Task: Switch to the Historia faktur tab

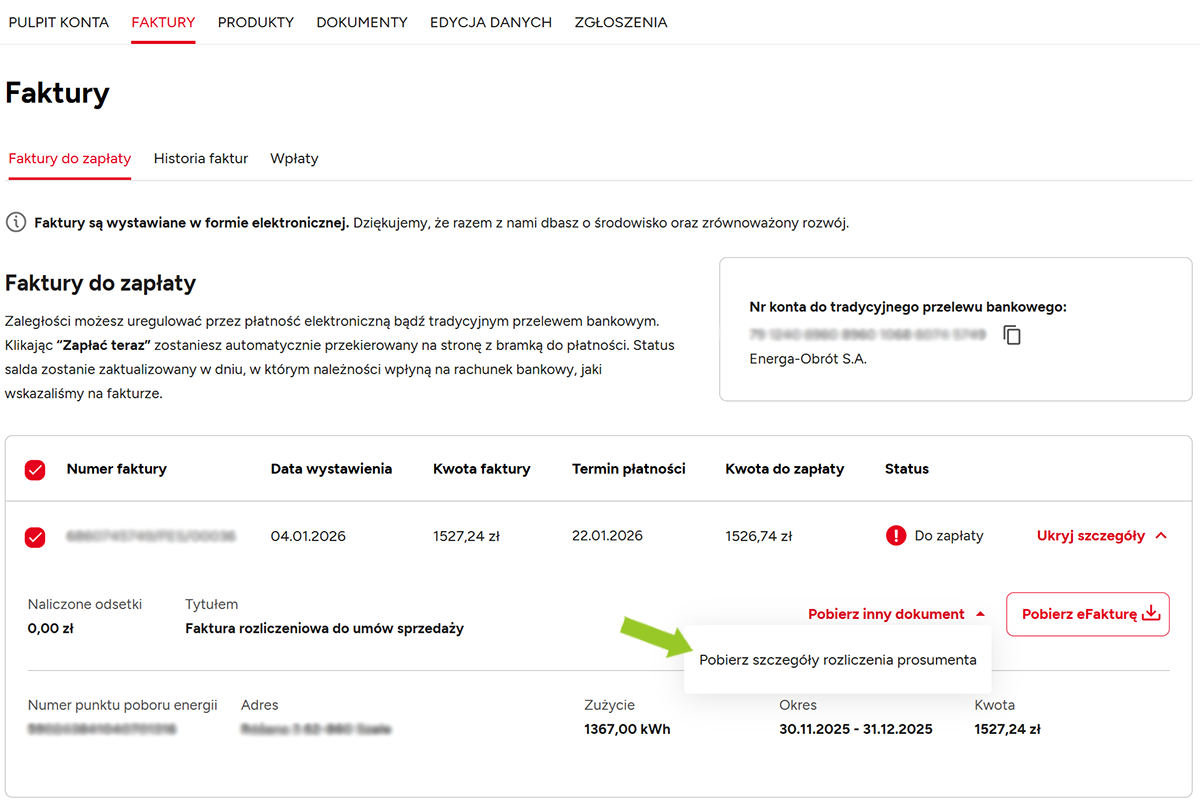Action: (x=201, y=158)
